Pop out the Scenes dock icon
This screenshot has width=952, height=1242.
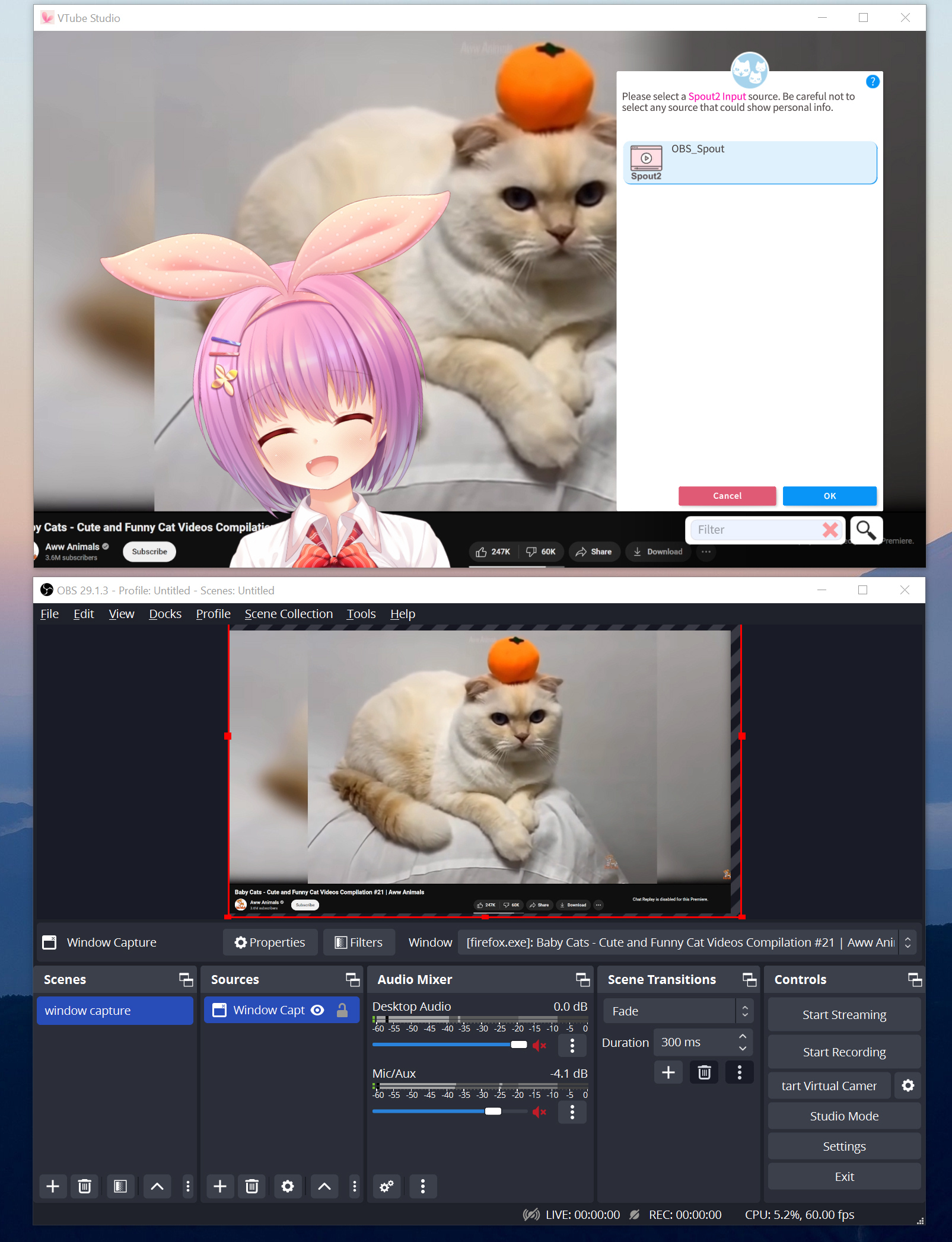[186, 979]
